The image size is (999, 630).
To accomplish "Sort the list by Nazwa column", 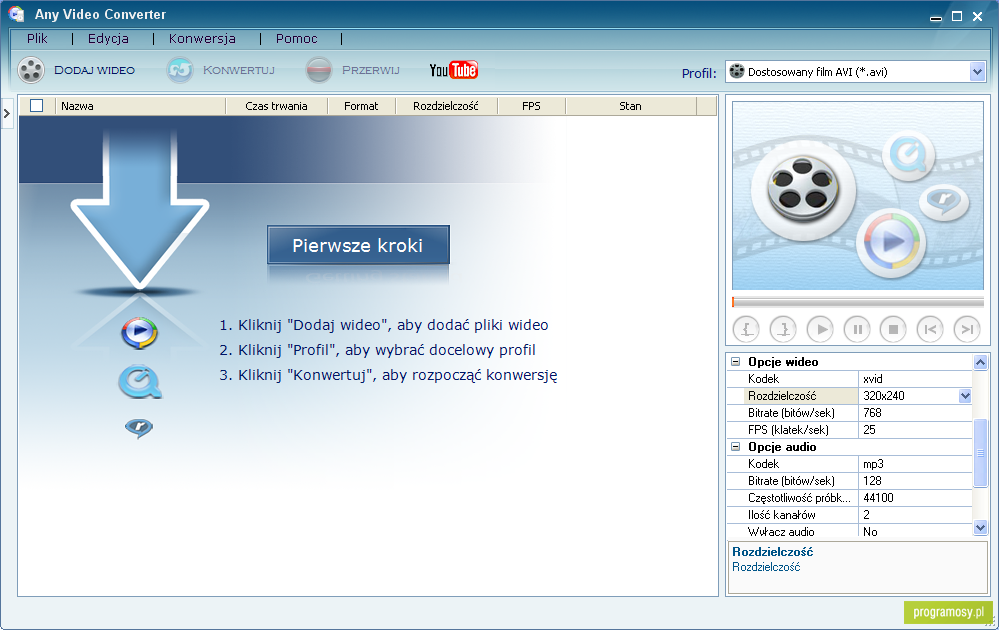I will 141,106.
